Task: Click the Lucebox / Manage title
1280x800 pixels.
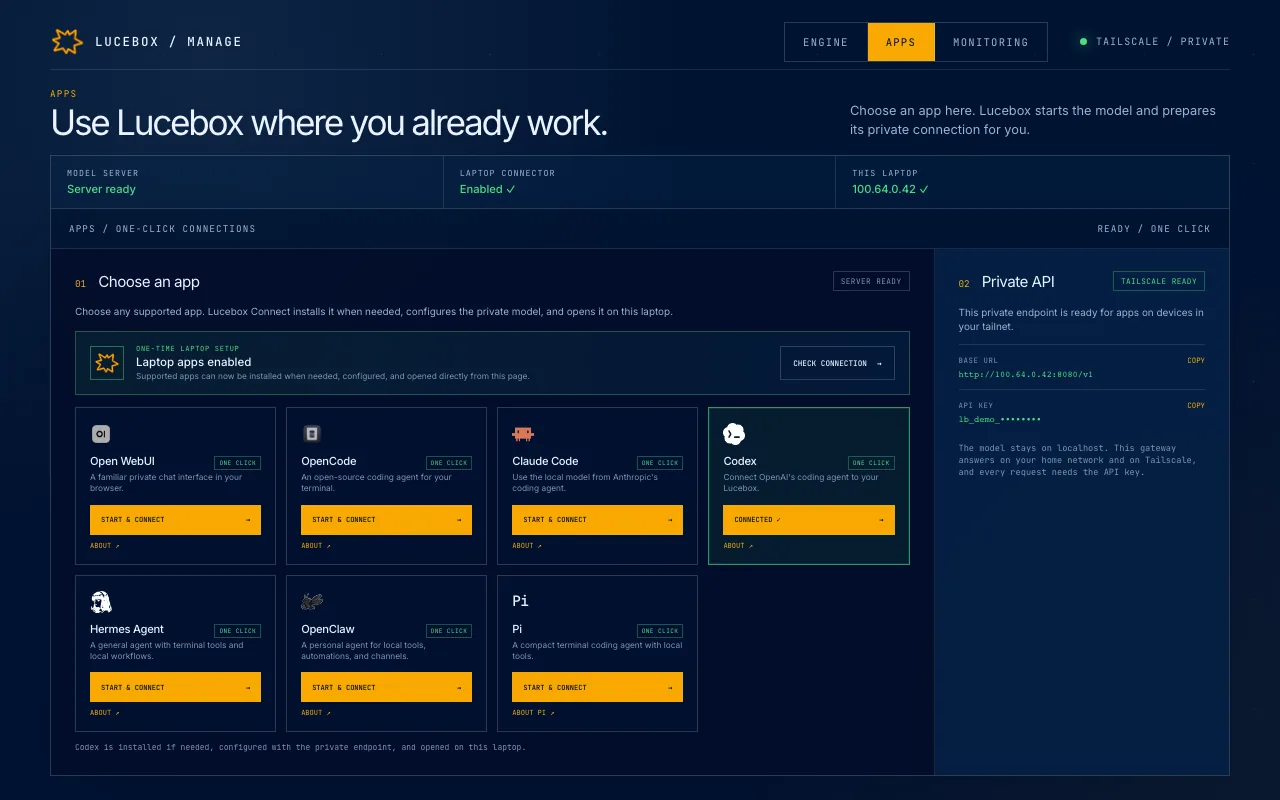Action: coord(168,42)
